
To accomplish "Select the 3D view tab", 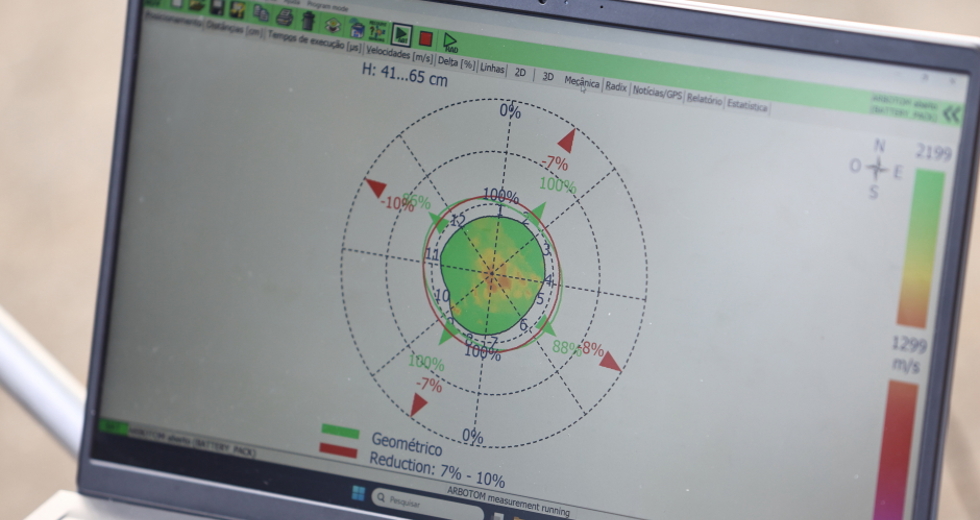I will click(x=548, y=76).
